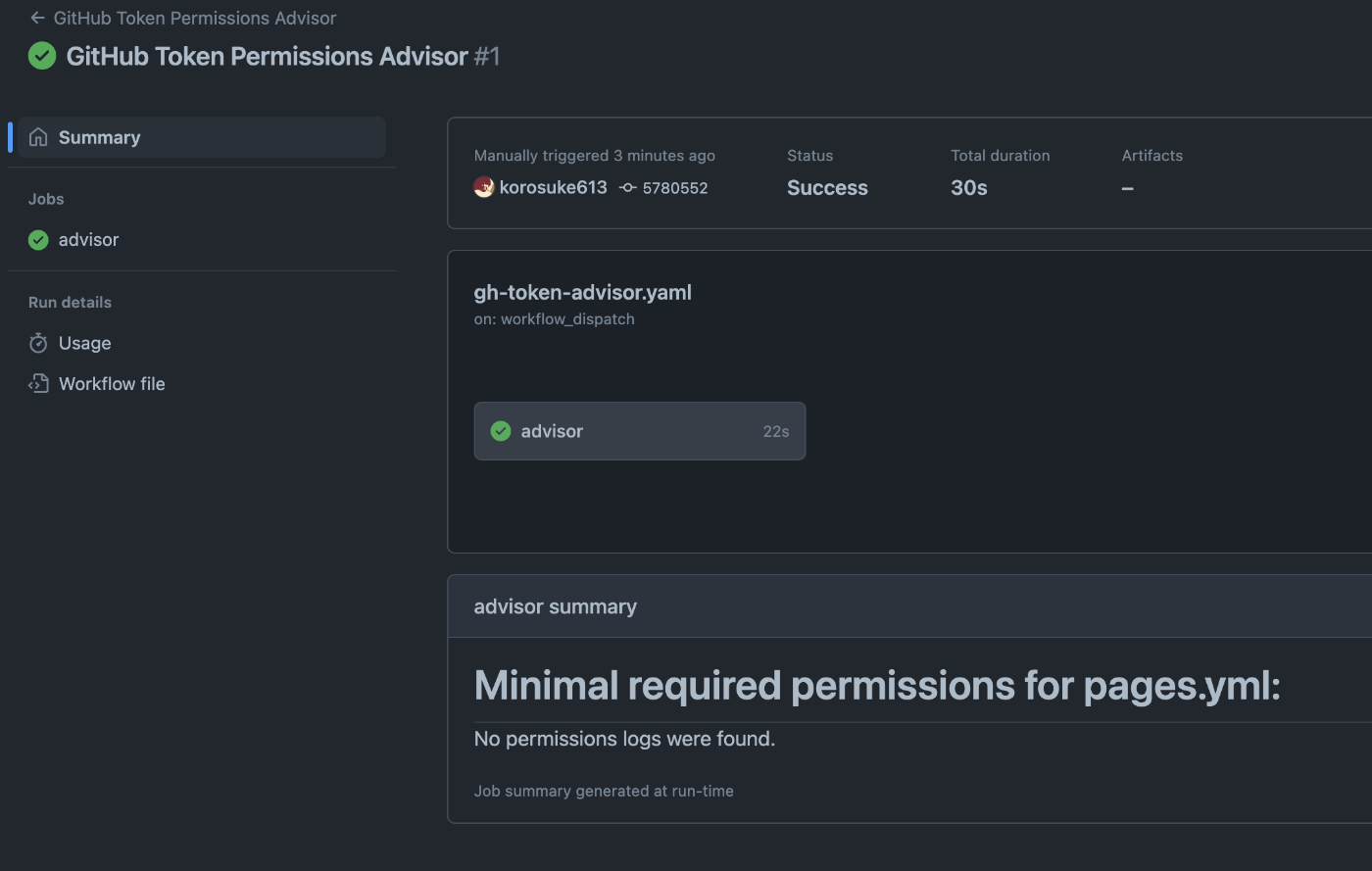Click the home icon next to Summary
The height and width of the screenshot is (871, 1372).
tap(38, 137)
